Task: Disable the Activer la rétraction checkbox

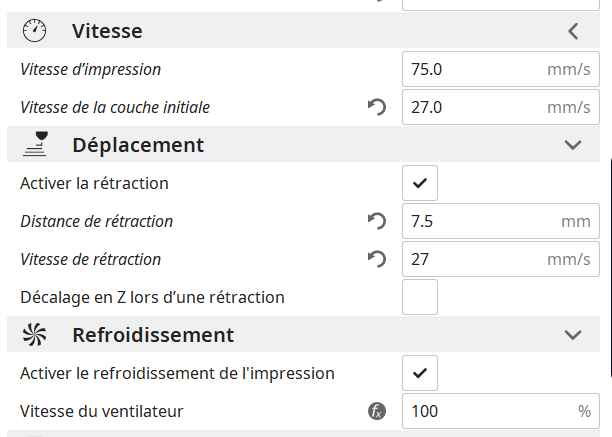Action: (420, 183)
